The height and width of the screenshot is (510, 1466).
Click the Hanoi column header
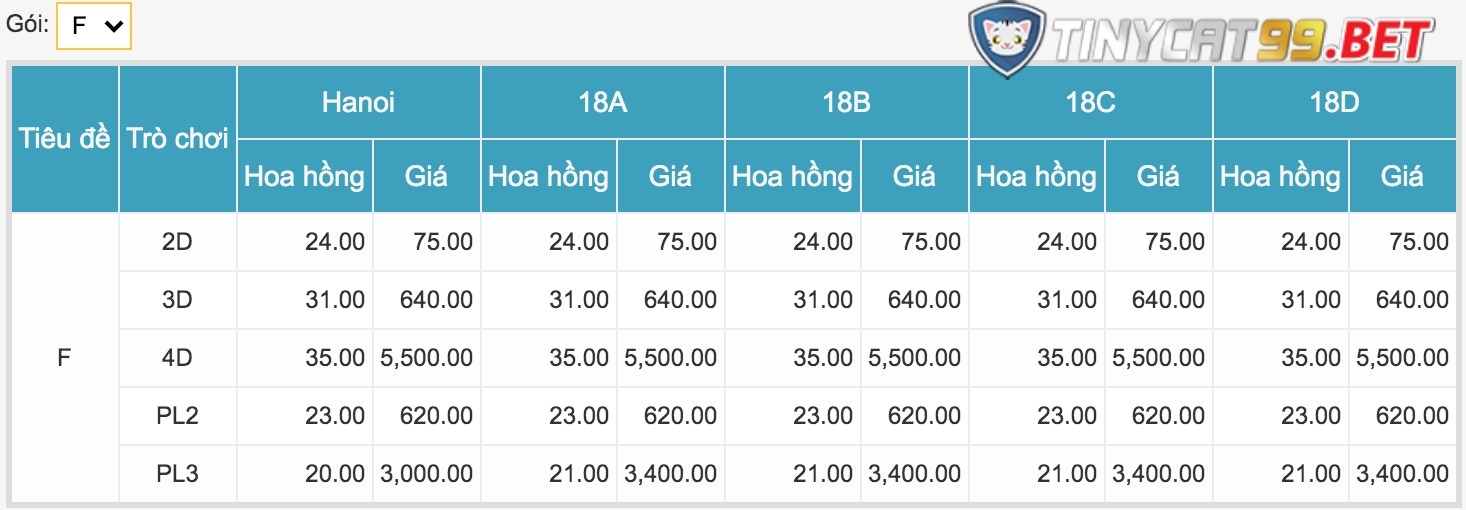tap(358, 102)
